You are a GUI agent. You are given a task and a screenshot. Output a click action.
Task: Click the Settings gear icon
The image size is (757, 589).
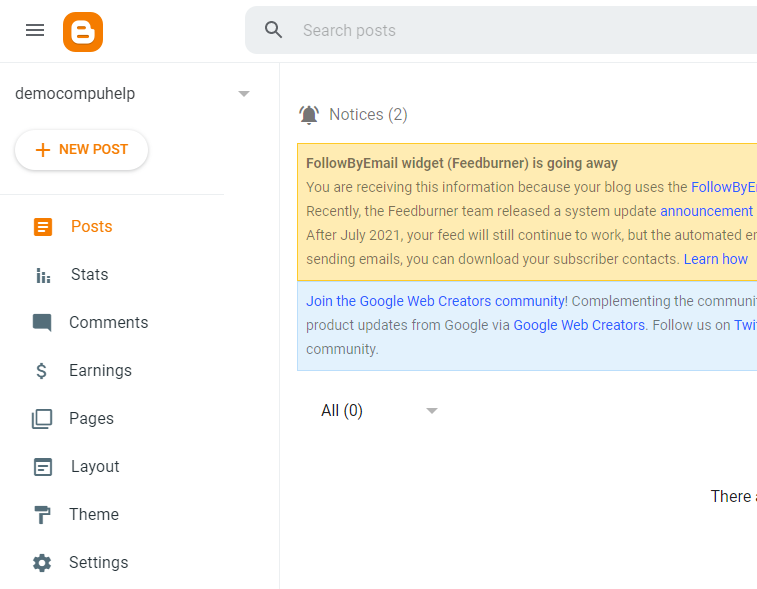42,563
